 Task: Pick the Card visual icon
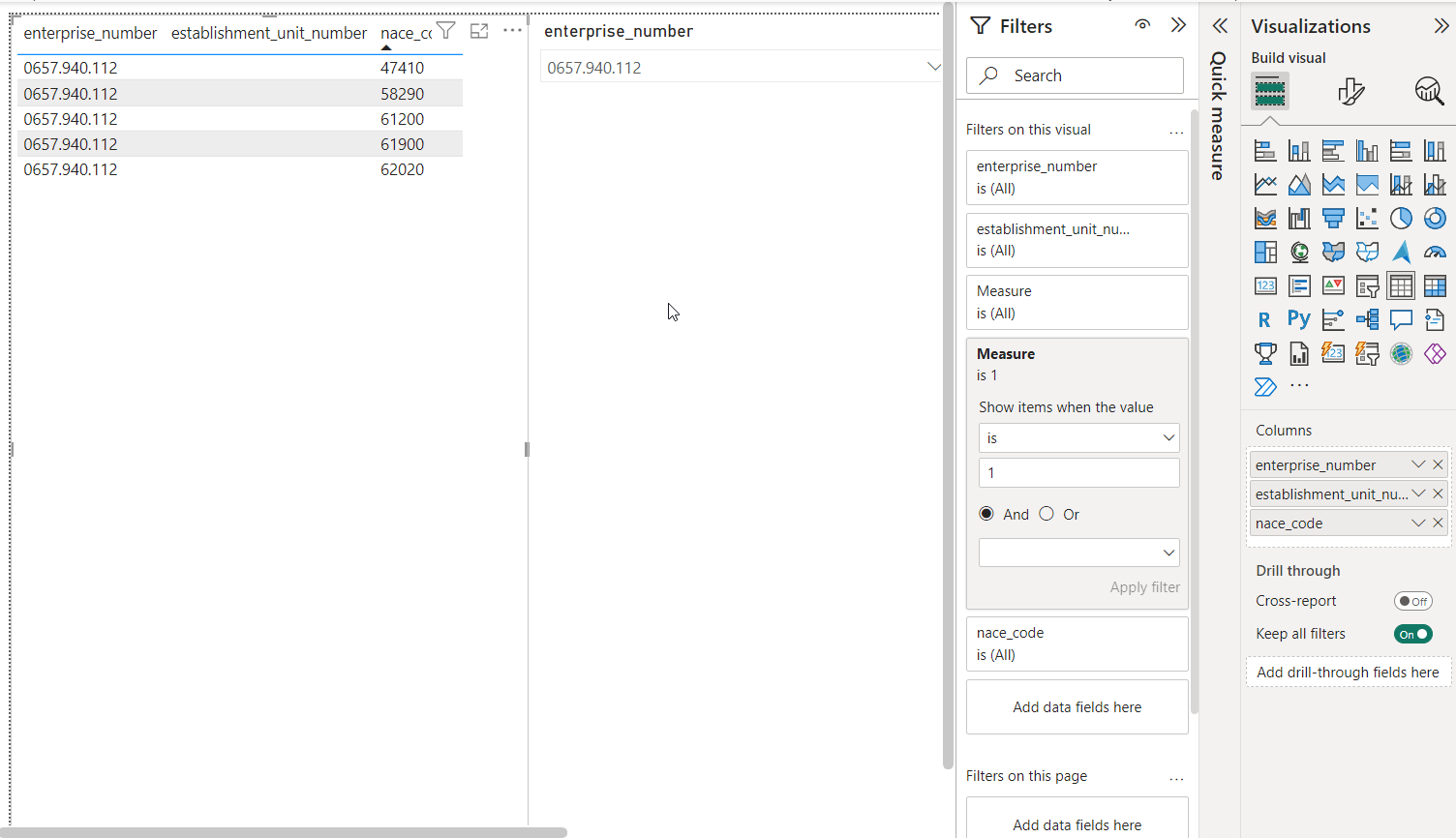pyautogui.click(x=1265, y=286)
